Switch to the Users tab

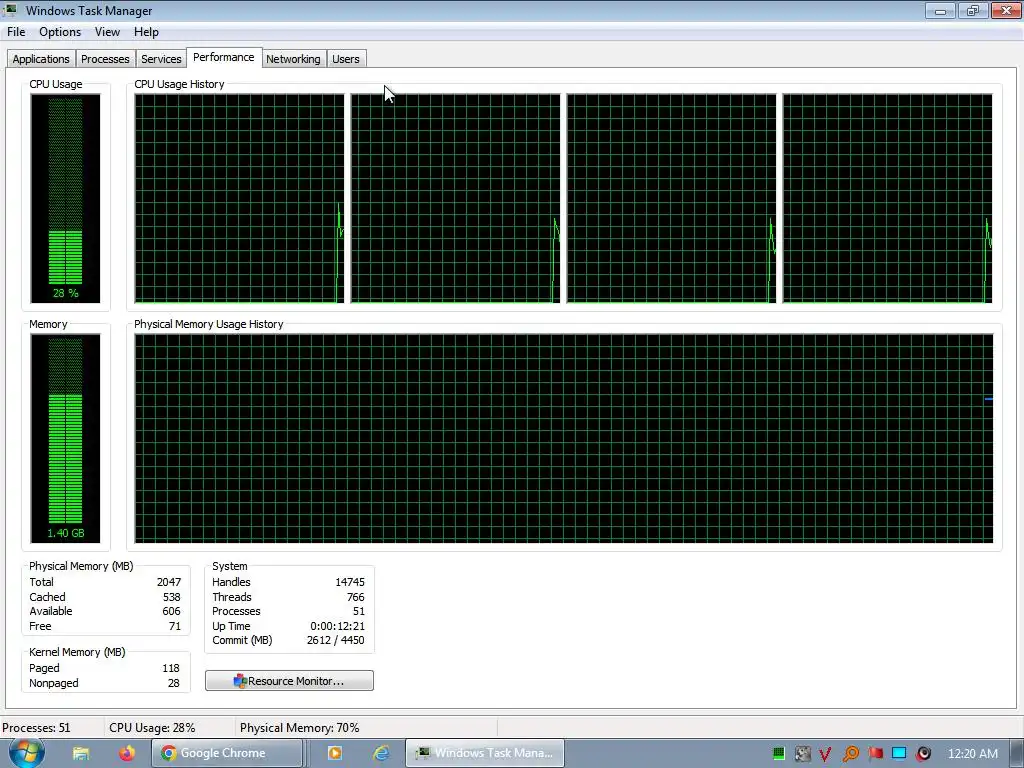tap(345, 59)
